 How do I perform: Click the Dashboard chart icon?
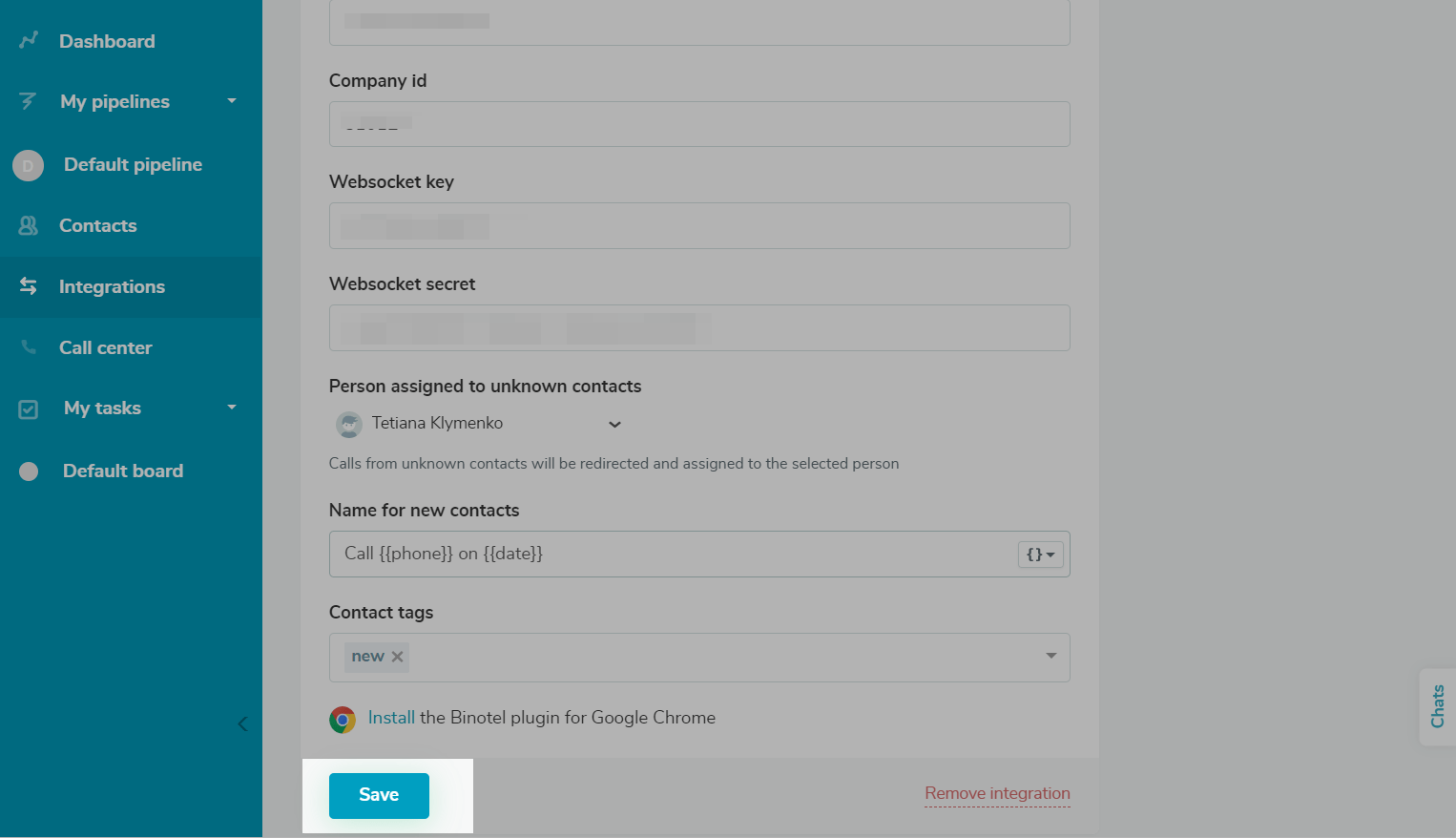(29, 40)
